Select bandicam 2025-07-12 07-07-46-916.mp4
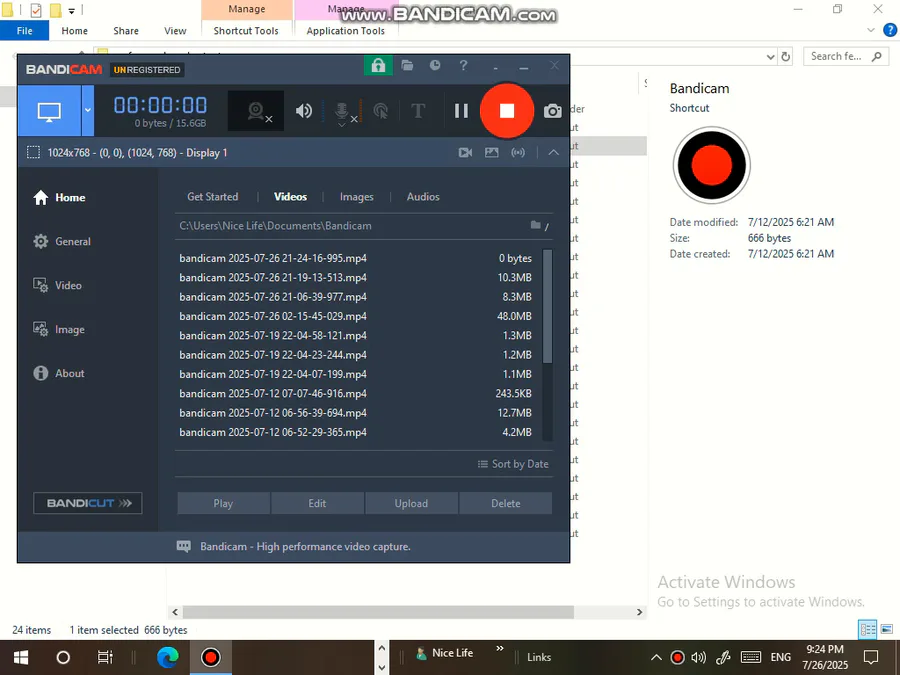Screen dimensions: 900x675 click(356, 394)
